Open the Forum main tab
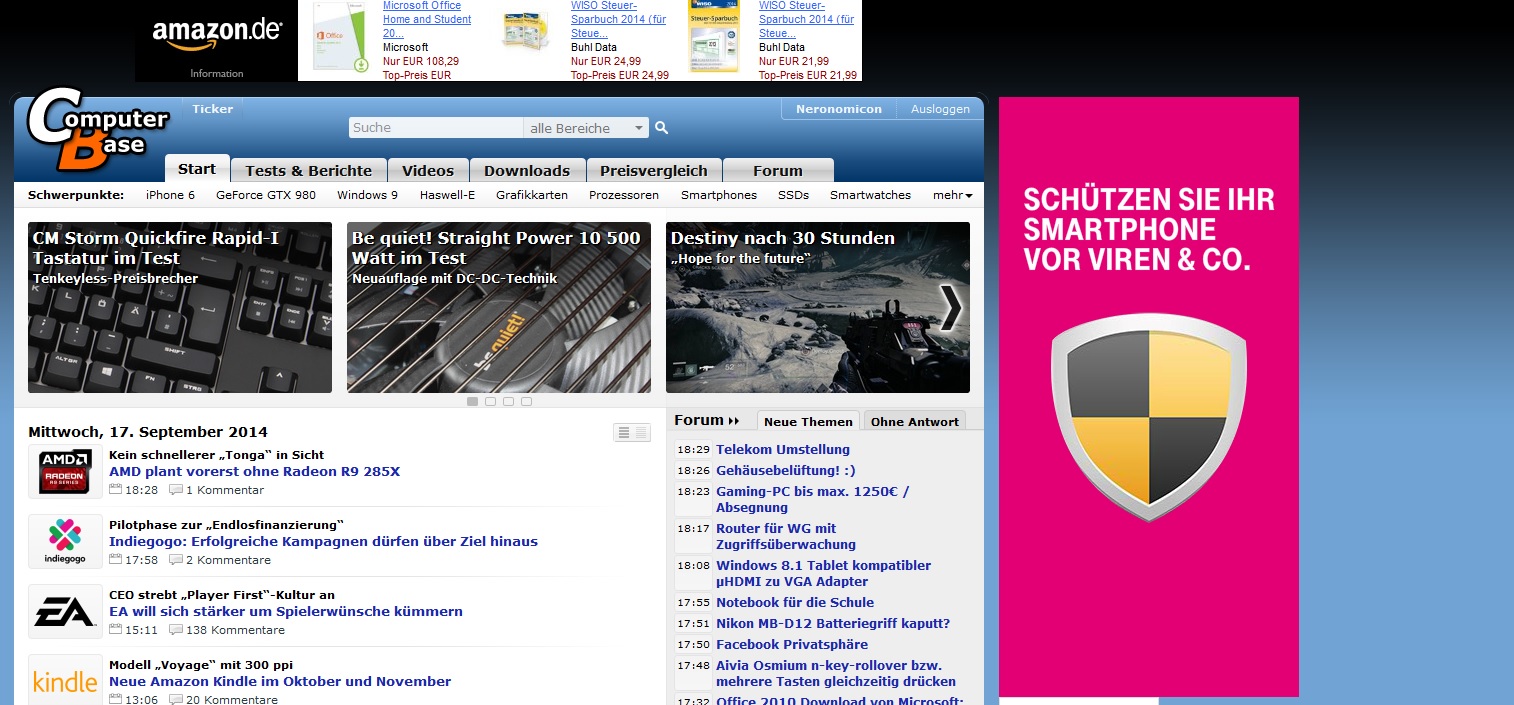Screen dimensions: 1514x705 tap(778, 170)
